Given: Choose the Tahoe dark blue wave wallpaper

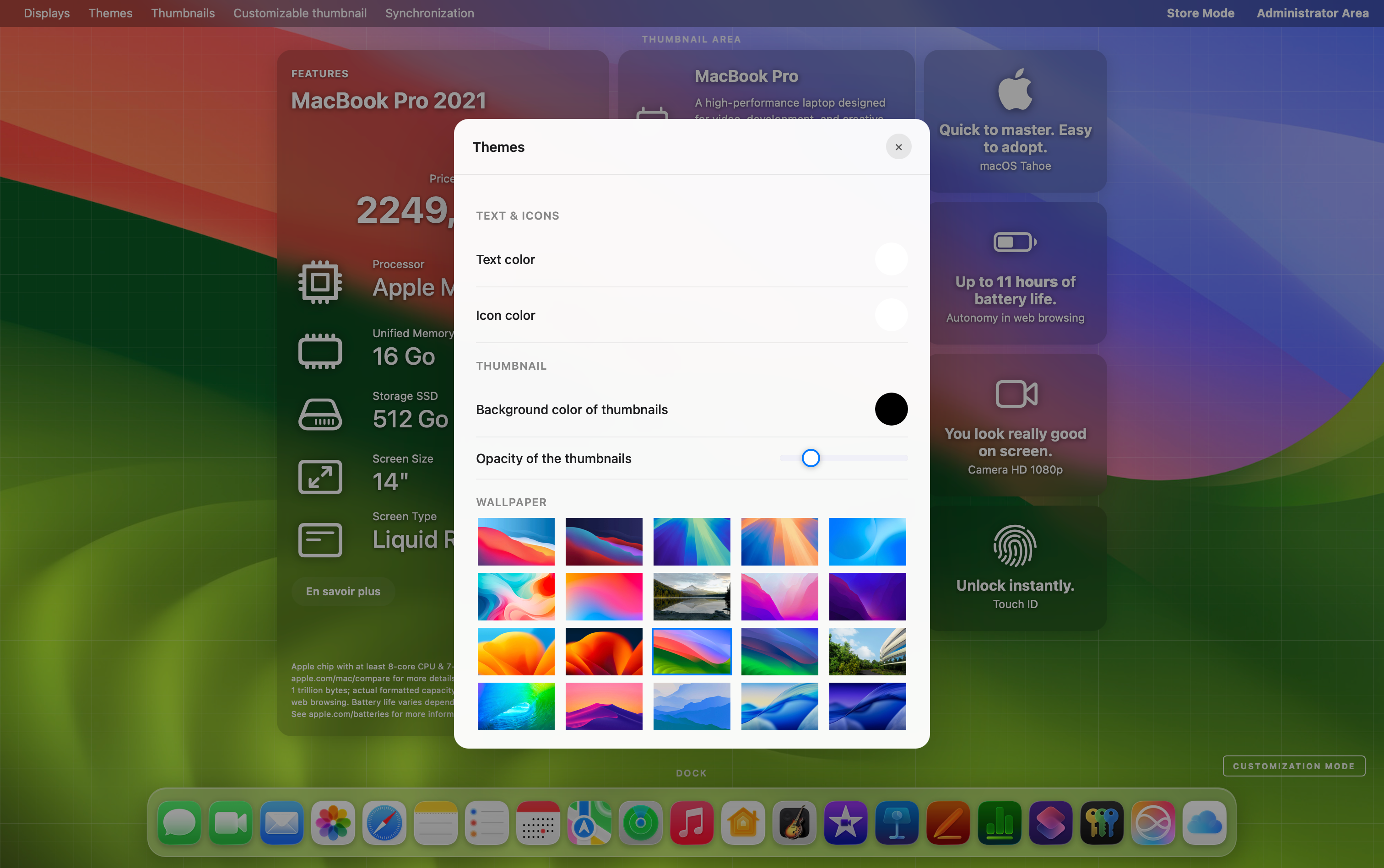Looking at the screenshot, I should click(867, 706).
